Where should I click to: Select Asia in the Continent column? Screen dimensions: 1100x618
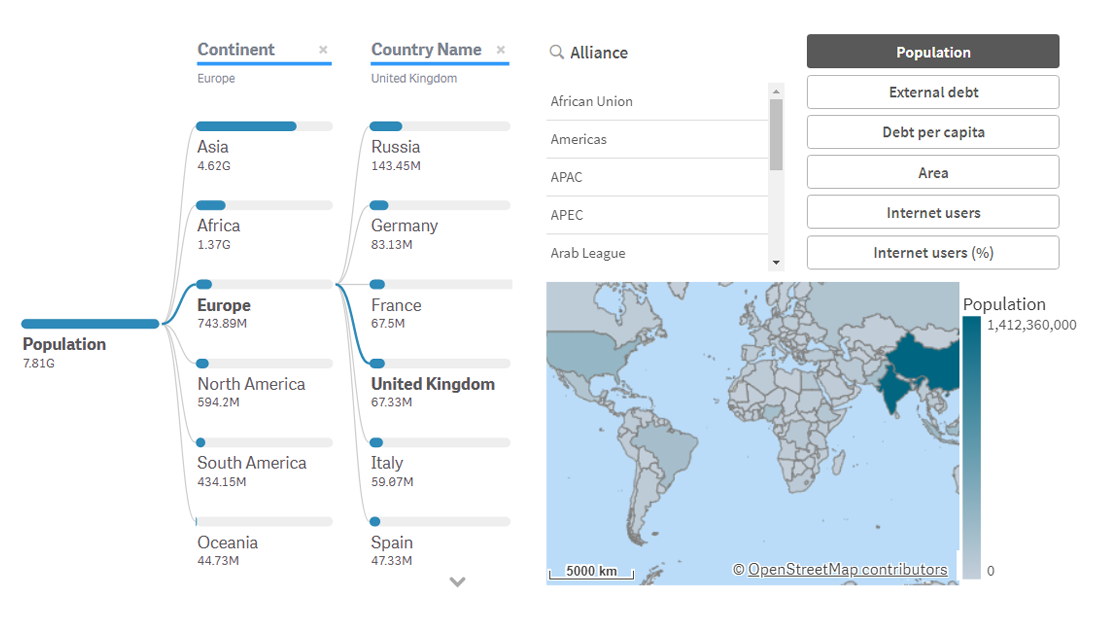[213, 147]
